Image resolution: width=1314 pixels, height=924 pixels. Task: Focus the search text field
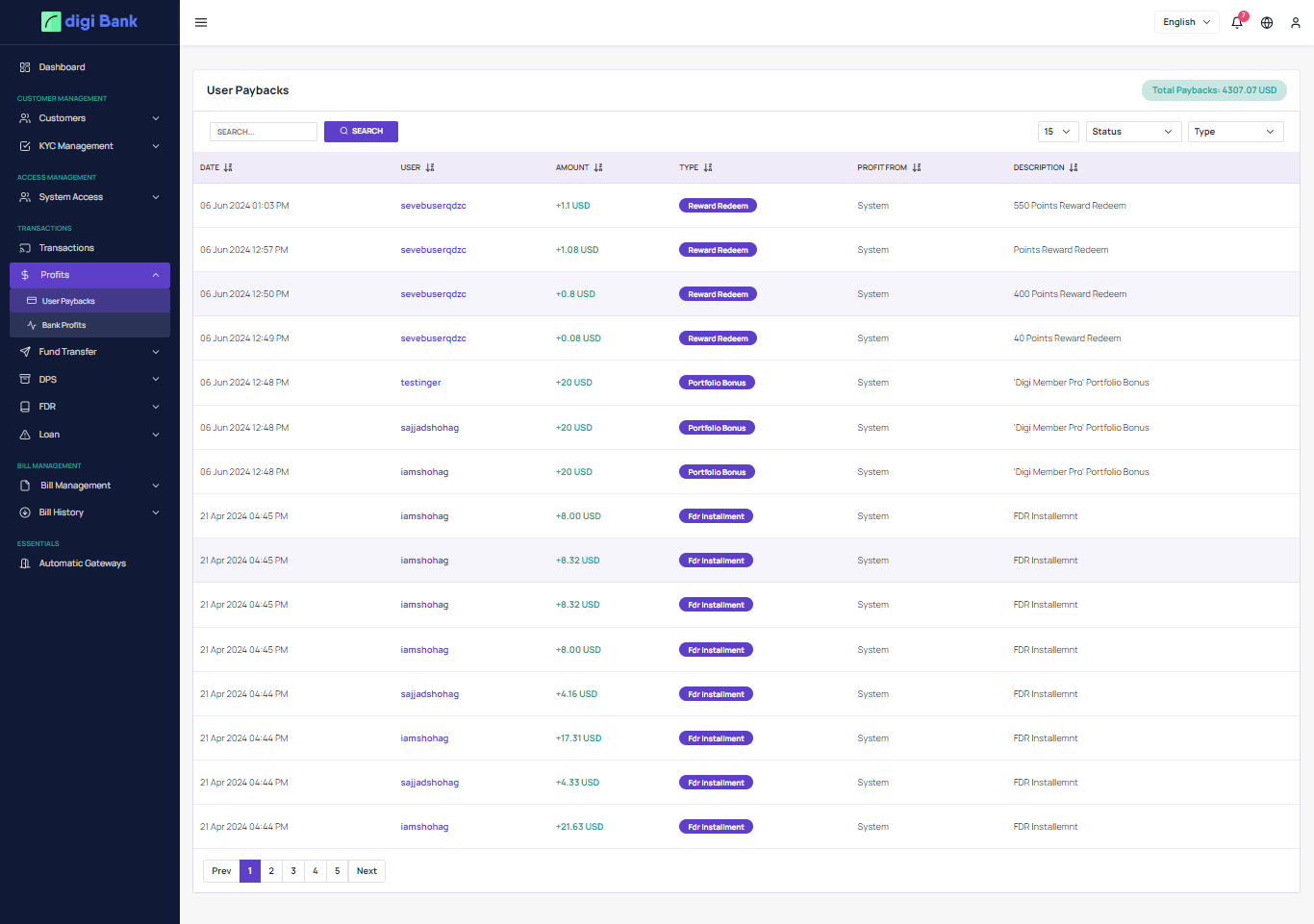click(x=264, y=132)
